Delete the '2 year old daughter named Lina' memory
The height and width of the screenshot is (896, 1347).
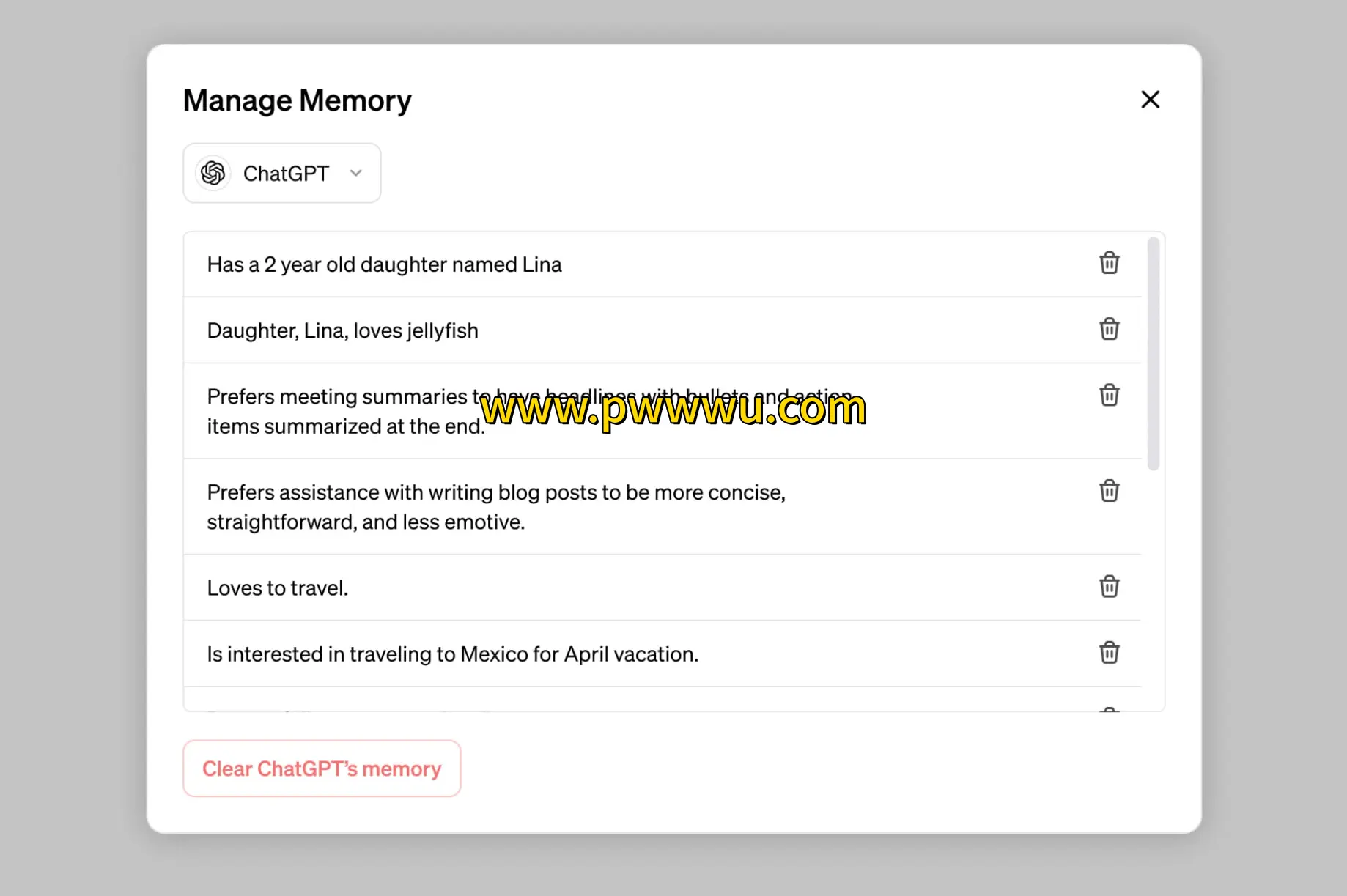pyautogui.click(x=1109, y=263)
